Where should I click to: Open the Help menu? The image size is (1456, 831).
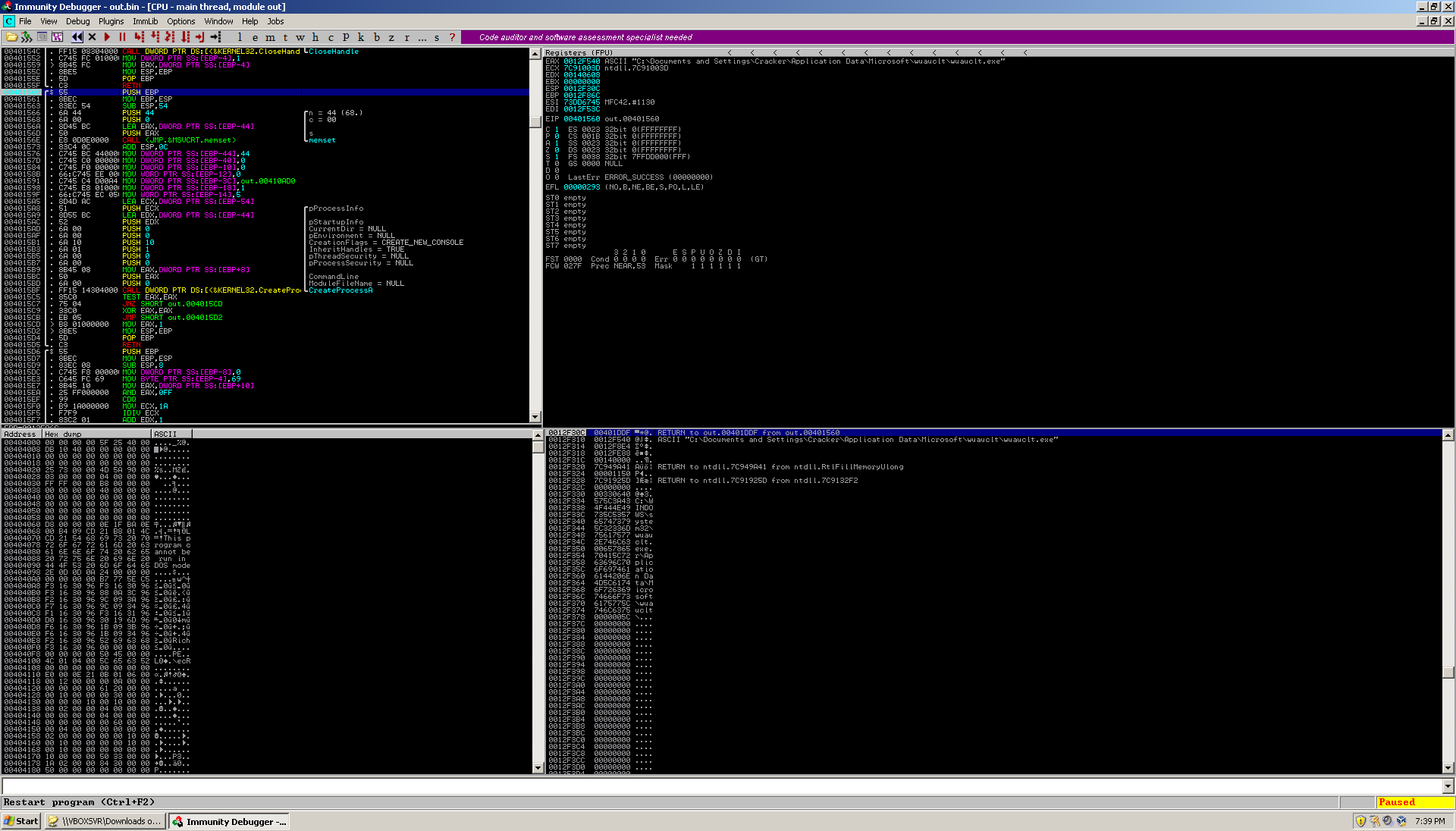[x=249, y=21]
